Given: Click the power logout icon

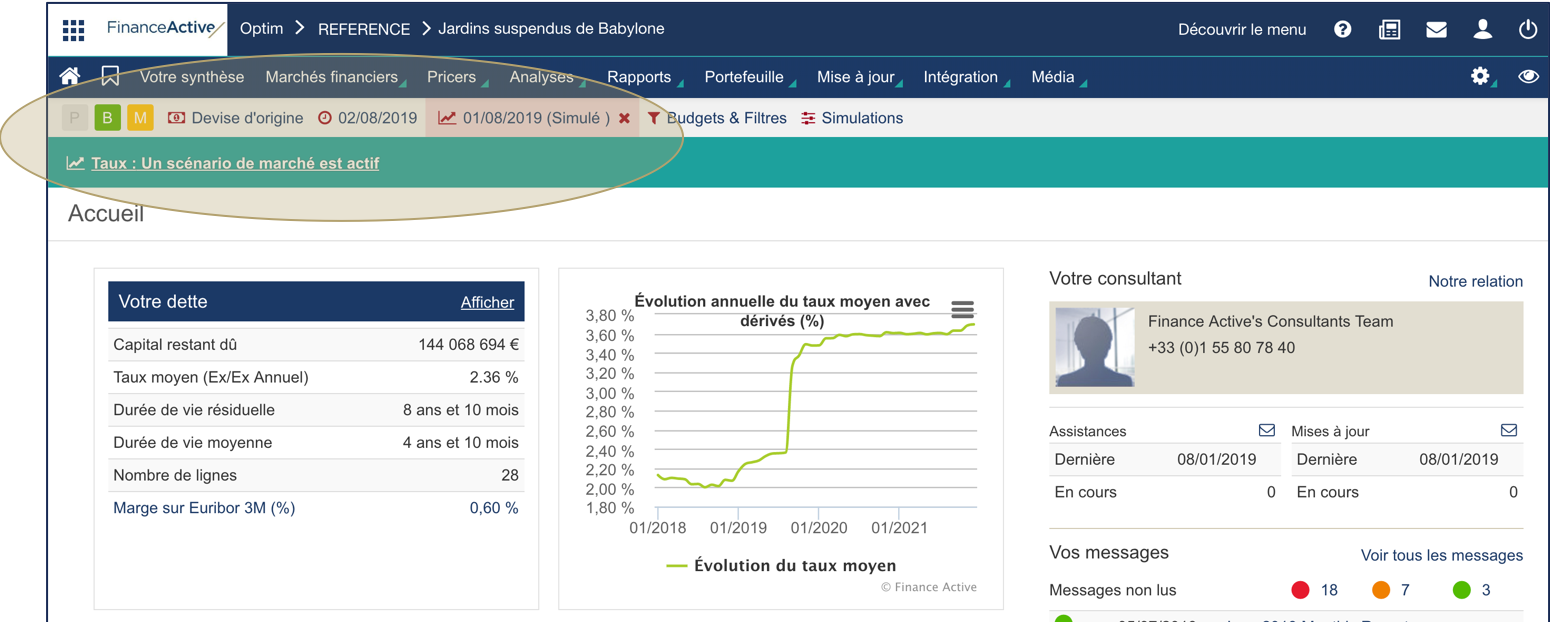Looking at the screenshot, I should tap(1528, 29).
